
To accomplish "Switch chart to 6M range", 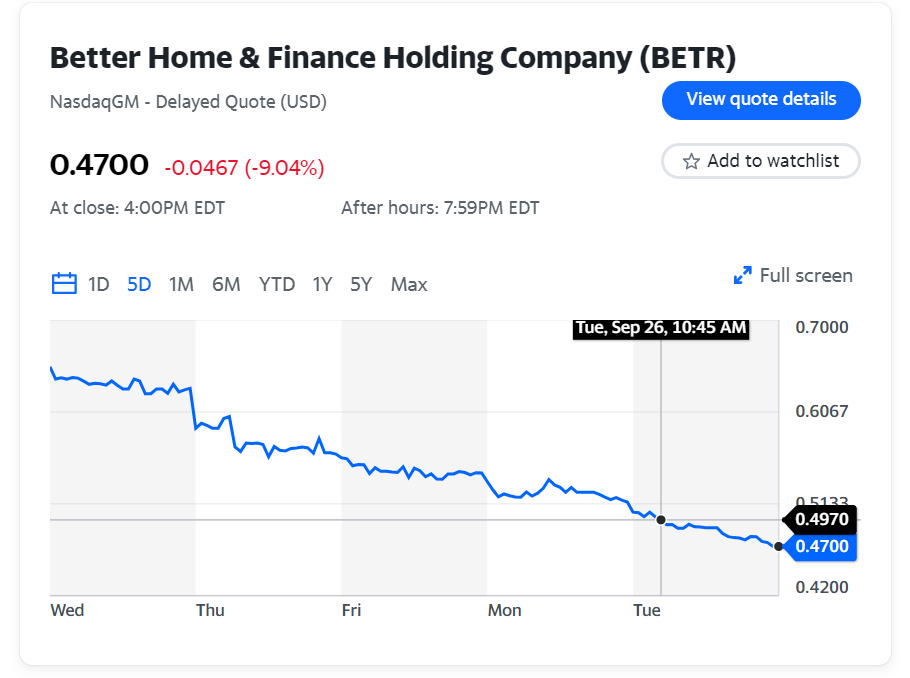I will pyautogui.click(x=226, y=284).
